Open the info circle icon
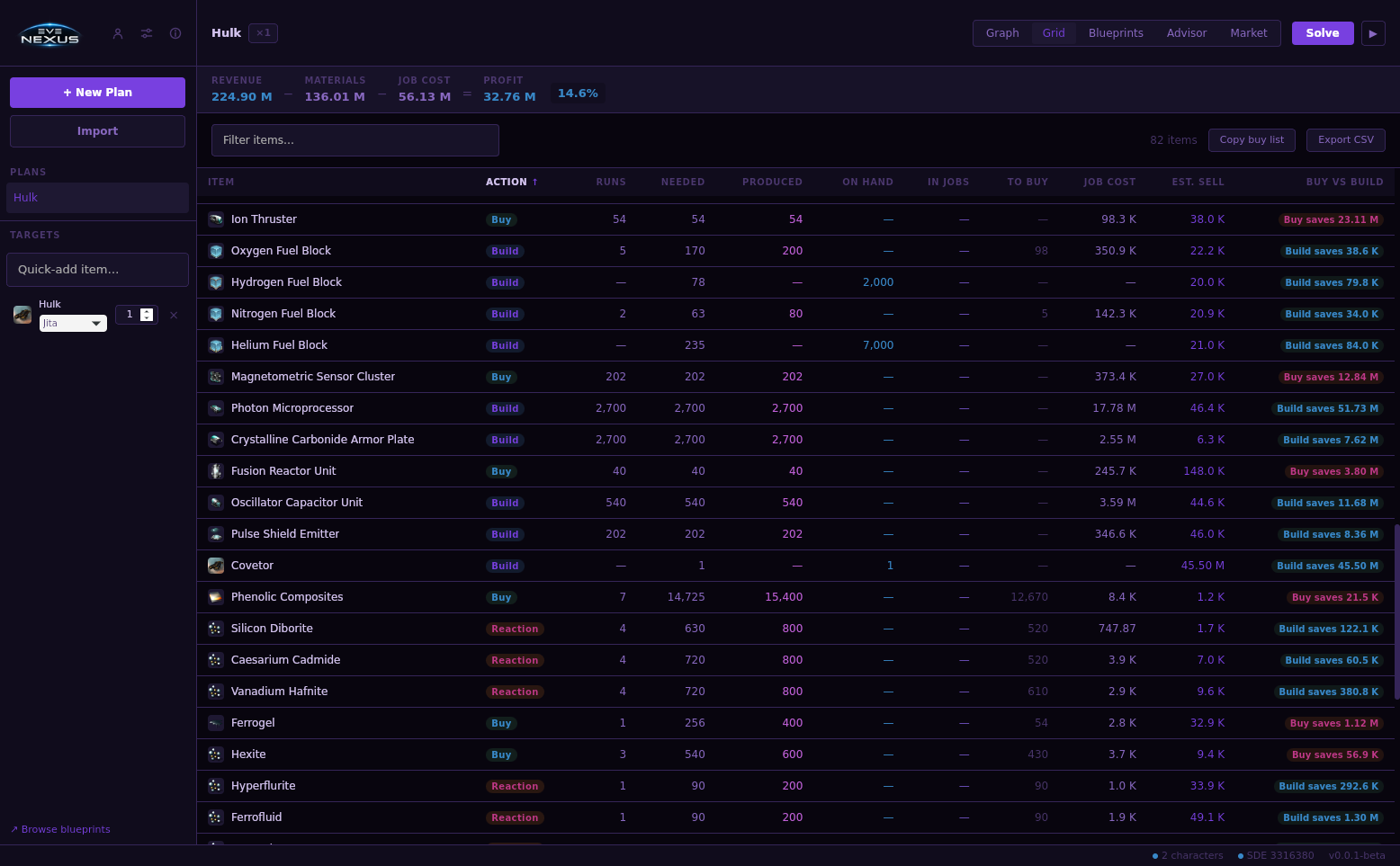Image resolution: width=1400 pixels, height=866 pixels. pyautogui.click(x=175, y=33)
